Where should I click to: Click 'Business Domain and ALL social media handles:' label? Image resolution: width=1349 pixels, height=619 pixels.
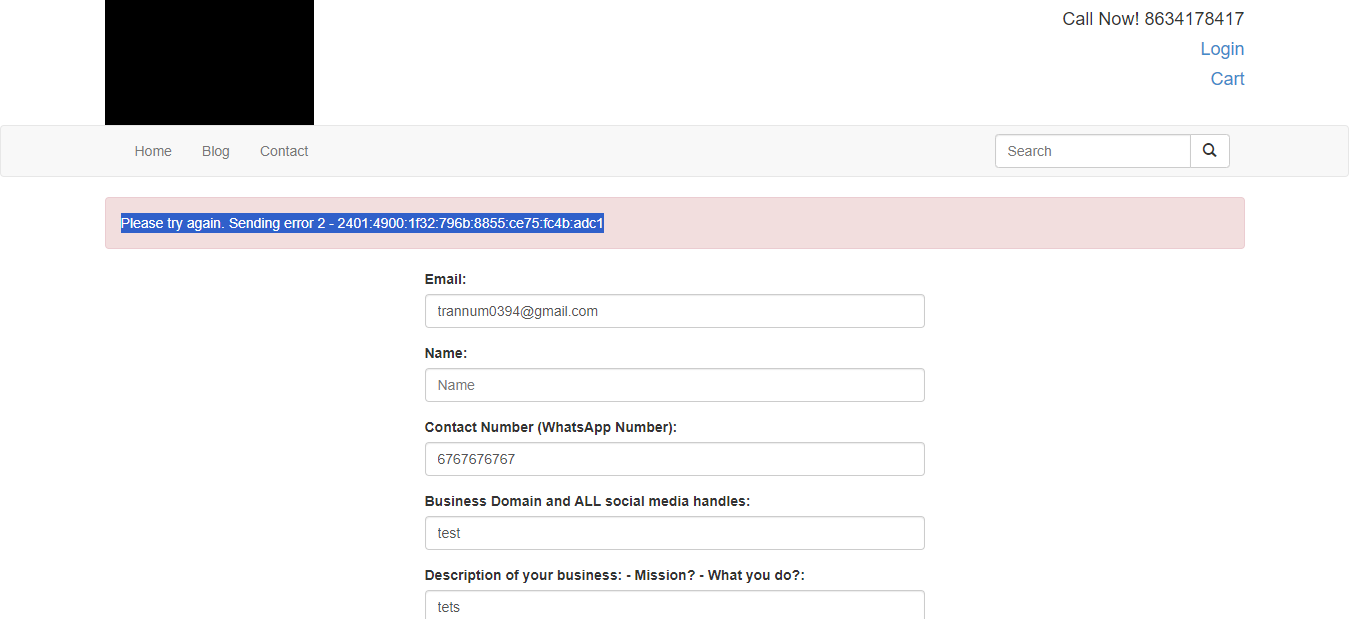[x=587, y=501]
